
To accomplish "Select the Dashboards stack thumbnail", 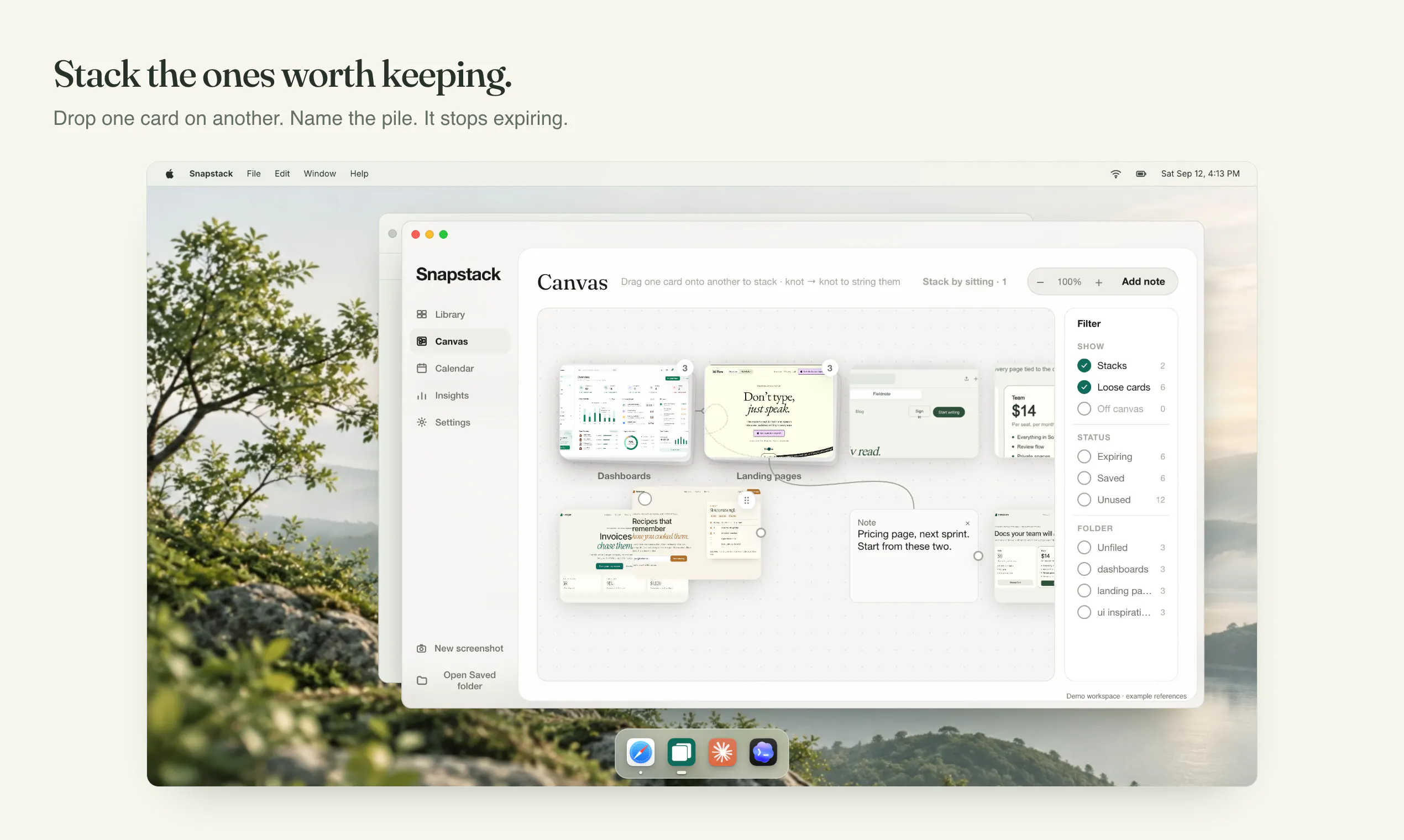I will click(624, 413).
